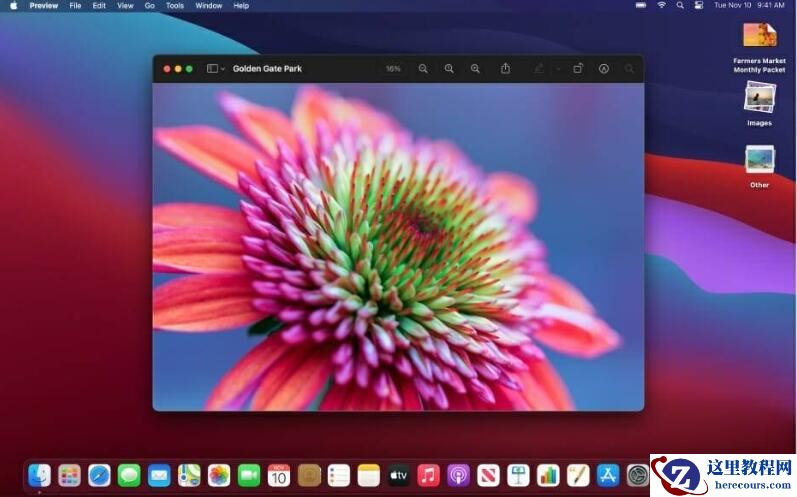797x497 pixels.
Task: Open Reminders from the Dock
Action: (339, 476)
